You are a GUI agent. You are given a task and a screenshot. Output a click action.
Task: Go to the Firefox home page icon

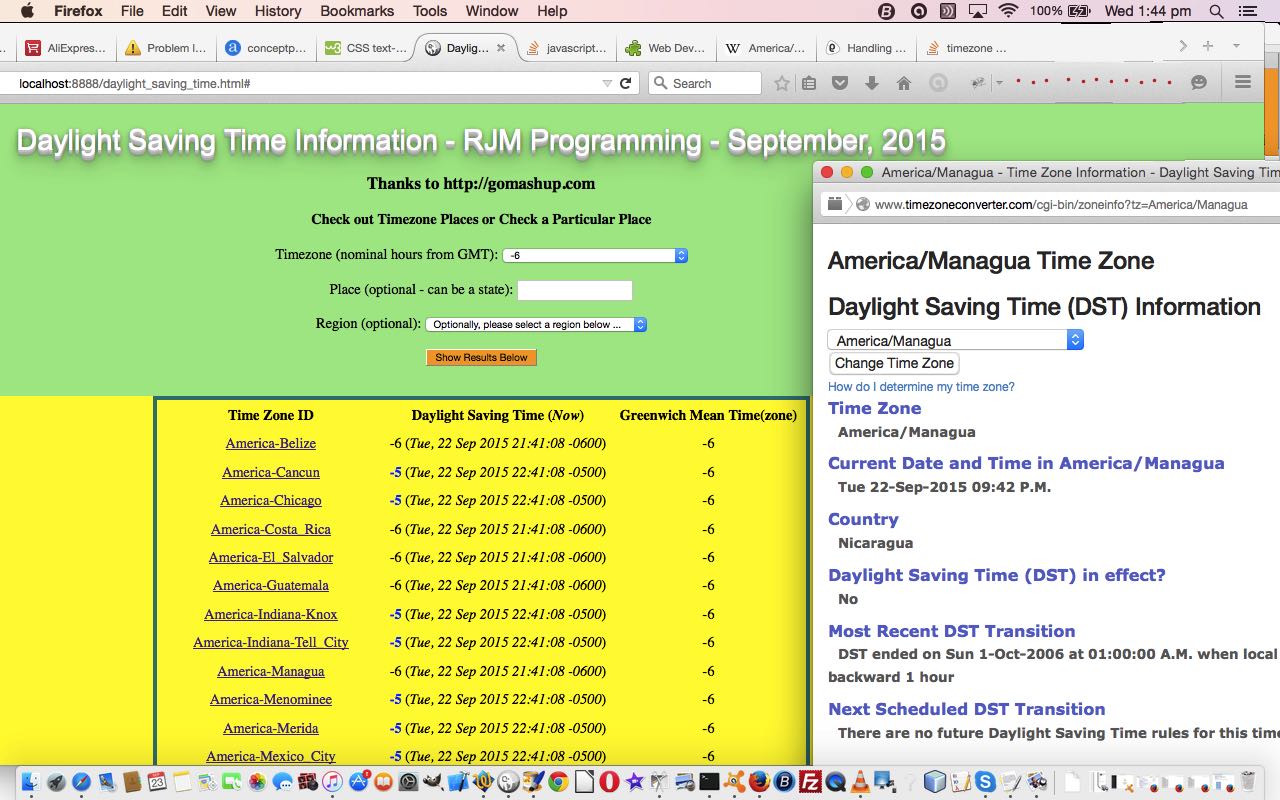[x=903, y=82]
